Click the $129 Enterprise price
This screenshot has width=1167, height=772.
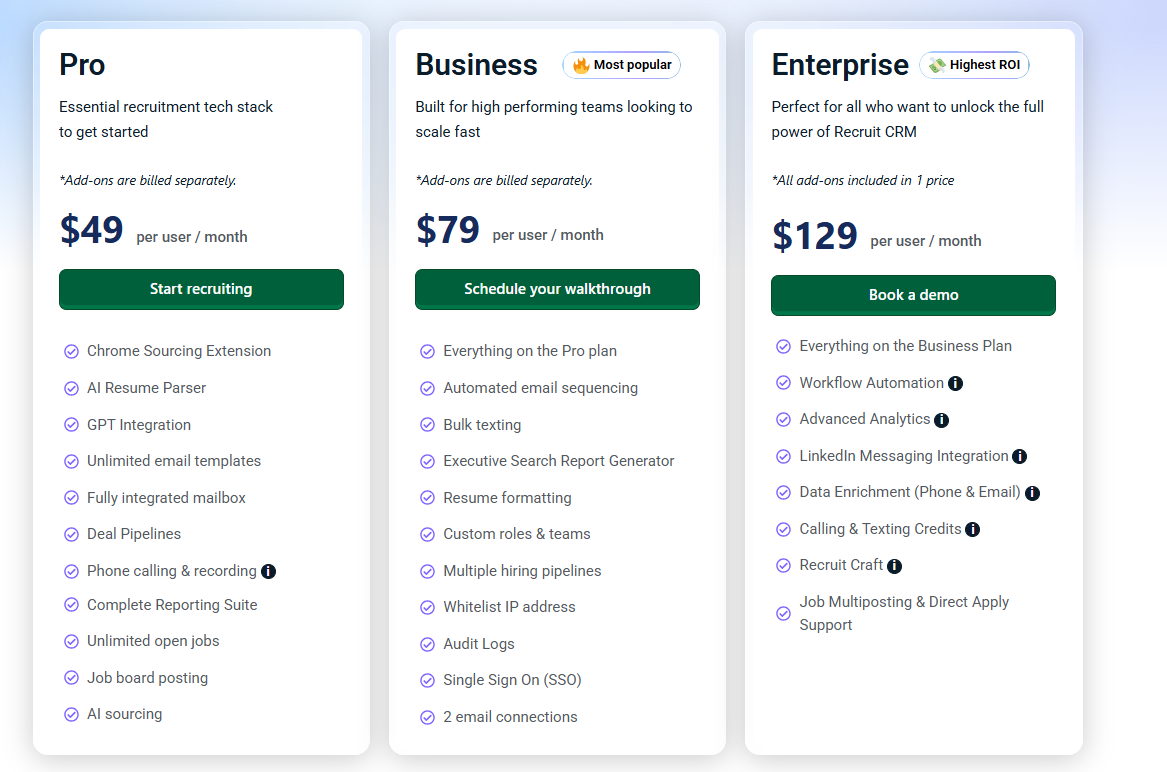coord(814,236)
